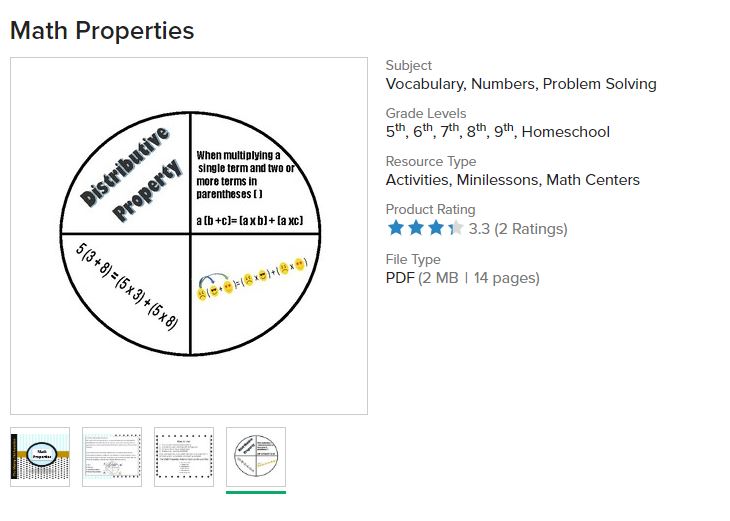The image size is (730, 521).
Task: Select the third dotted-border page thumbnail
Action: pyautogui.click(x=184, y=457)
